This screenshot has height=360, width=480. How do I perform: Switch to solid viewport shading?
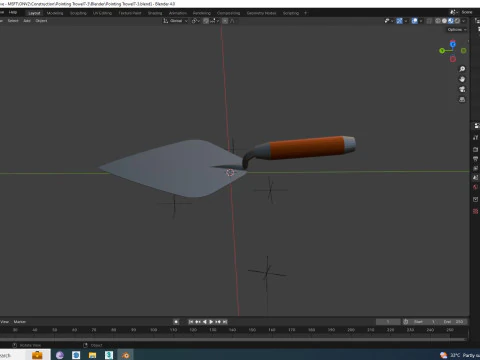click(x=444, y=21)
